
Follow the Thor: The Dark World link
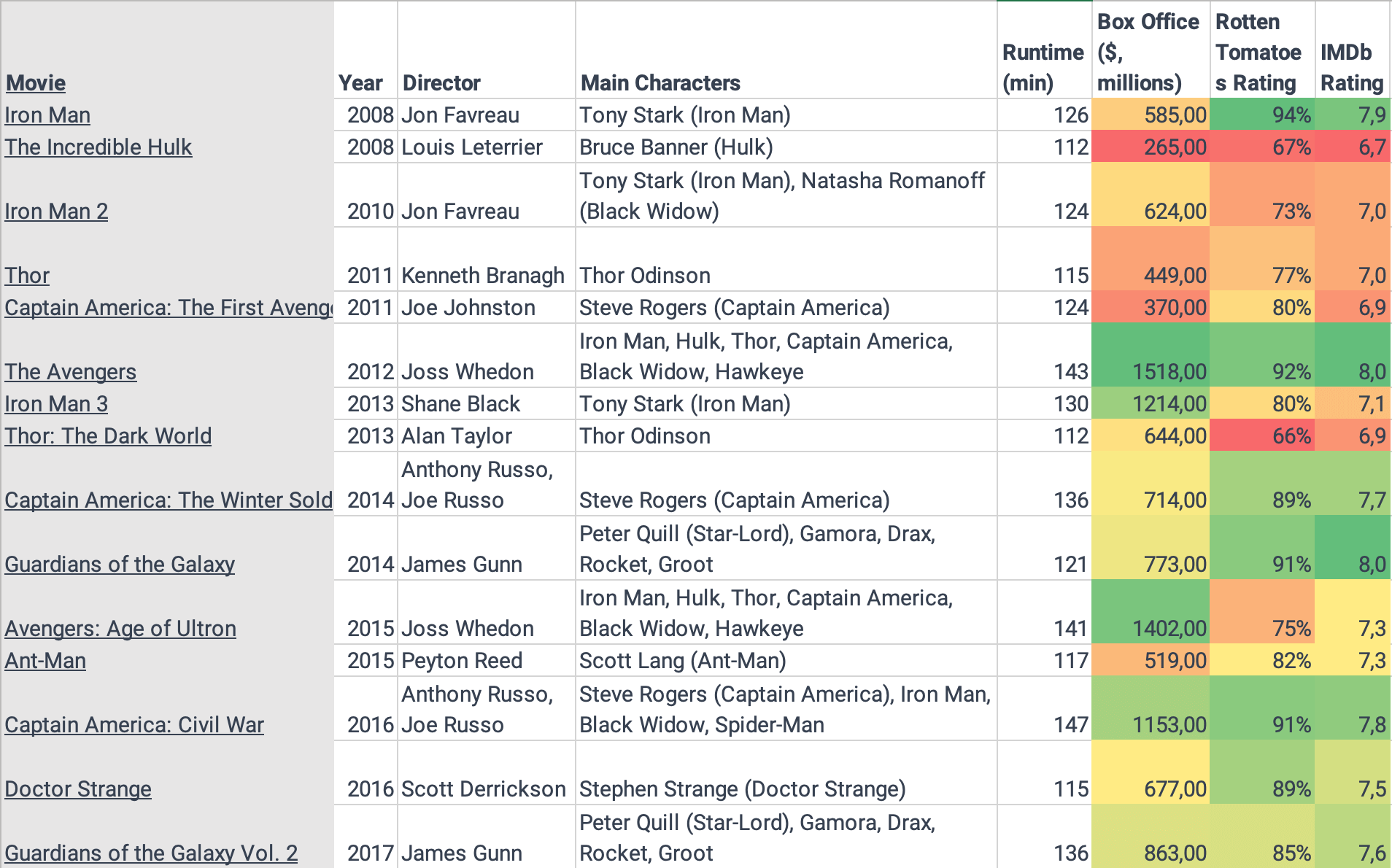tap(108, 436)
